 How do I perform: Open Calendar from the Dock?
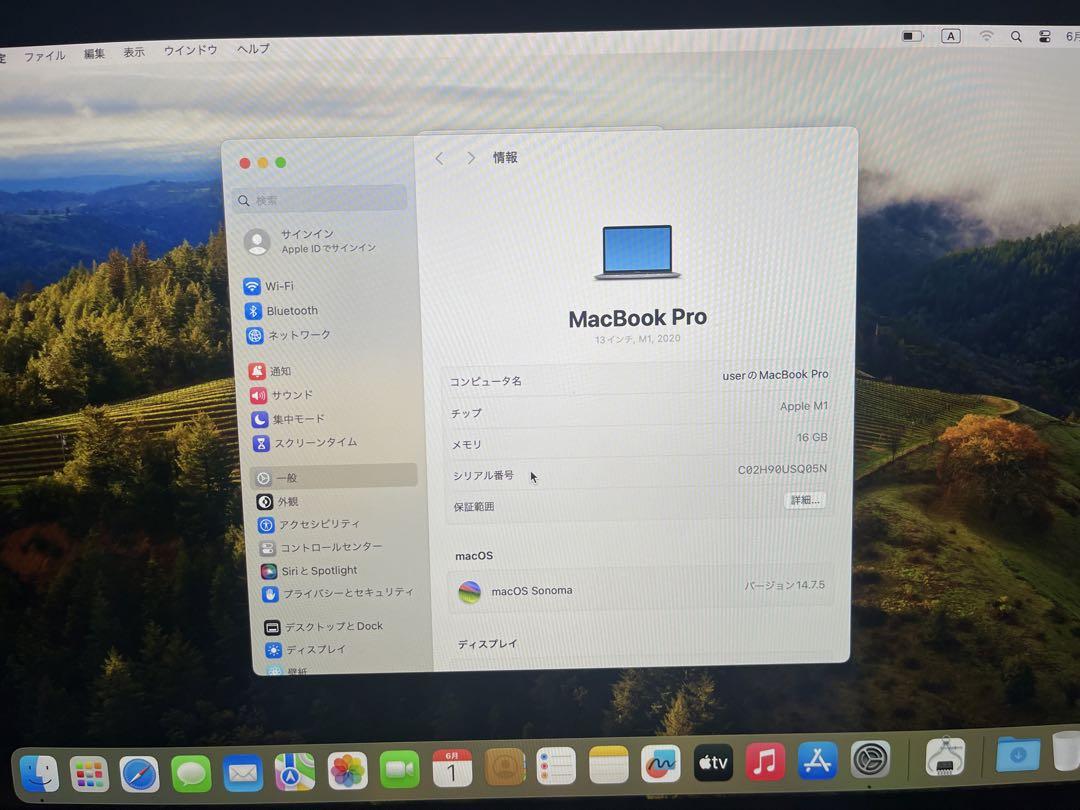(452, 768)
